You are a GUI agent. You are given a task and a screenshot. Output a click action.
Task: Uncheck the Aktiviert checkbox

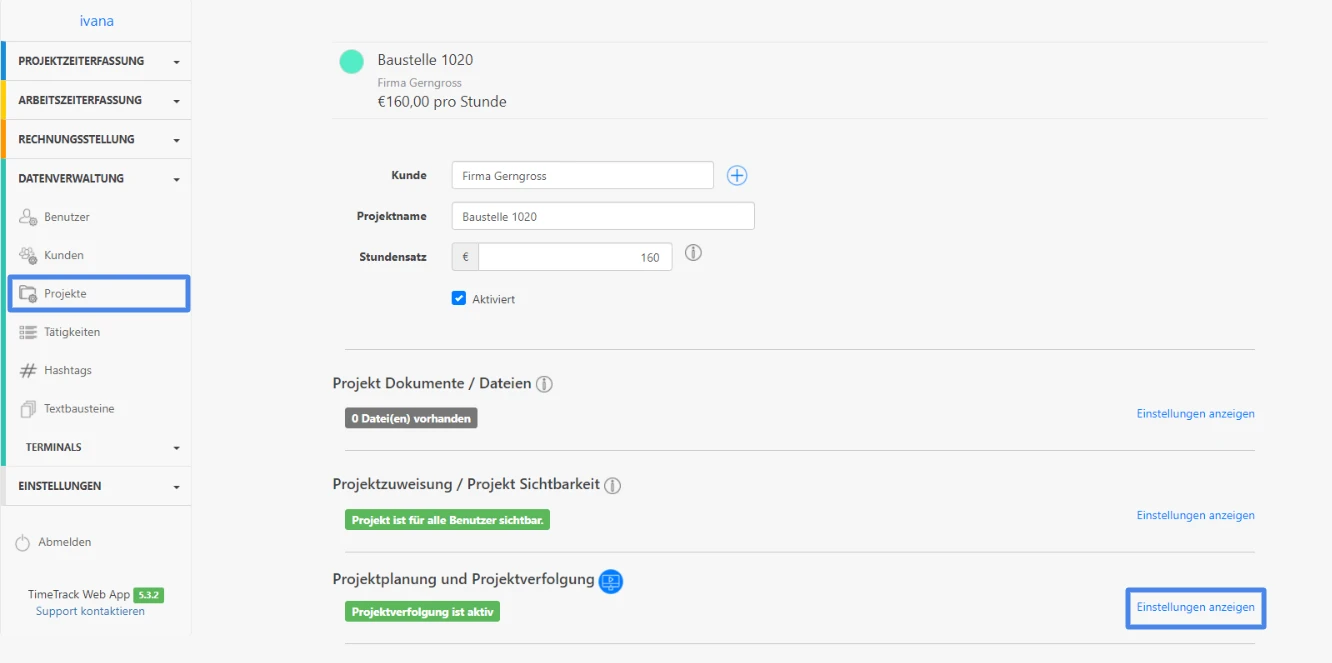click(459, 298)
